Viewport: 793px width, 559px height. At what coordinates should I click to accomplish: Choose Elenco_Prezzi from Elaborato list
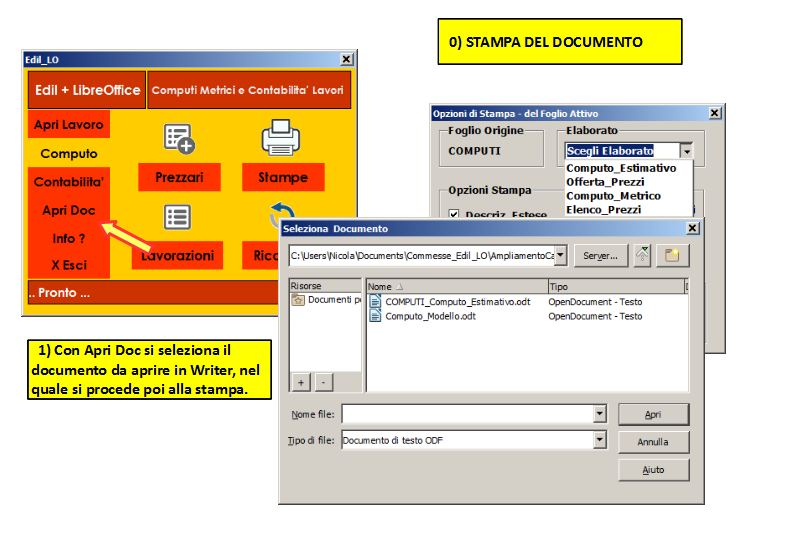[604, 209]
